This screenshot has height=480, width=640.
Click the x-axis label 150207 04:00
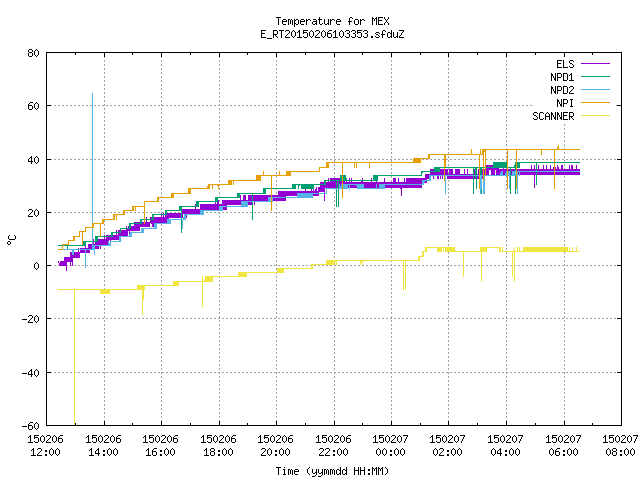point(506,446)
